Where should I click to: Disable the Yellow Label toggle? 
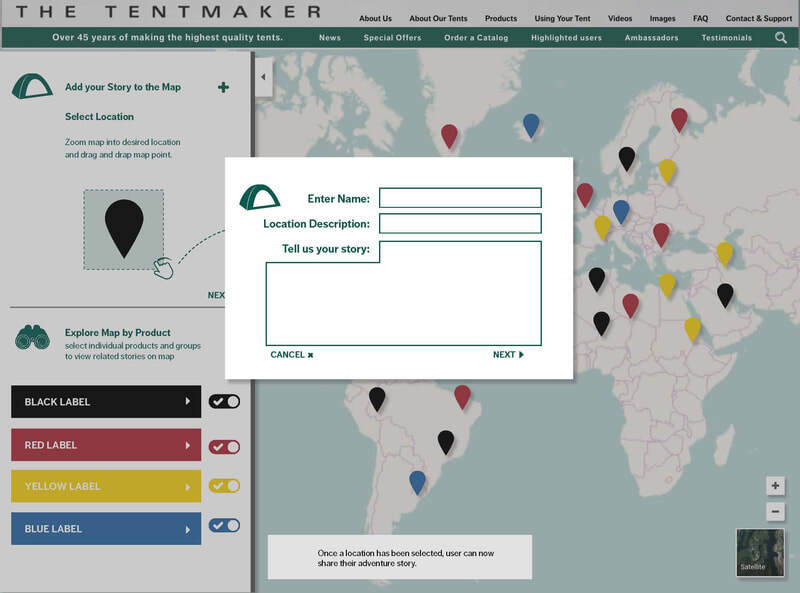[x=224, y=486]
